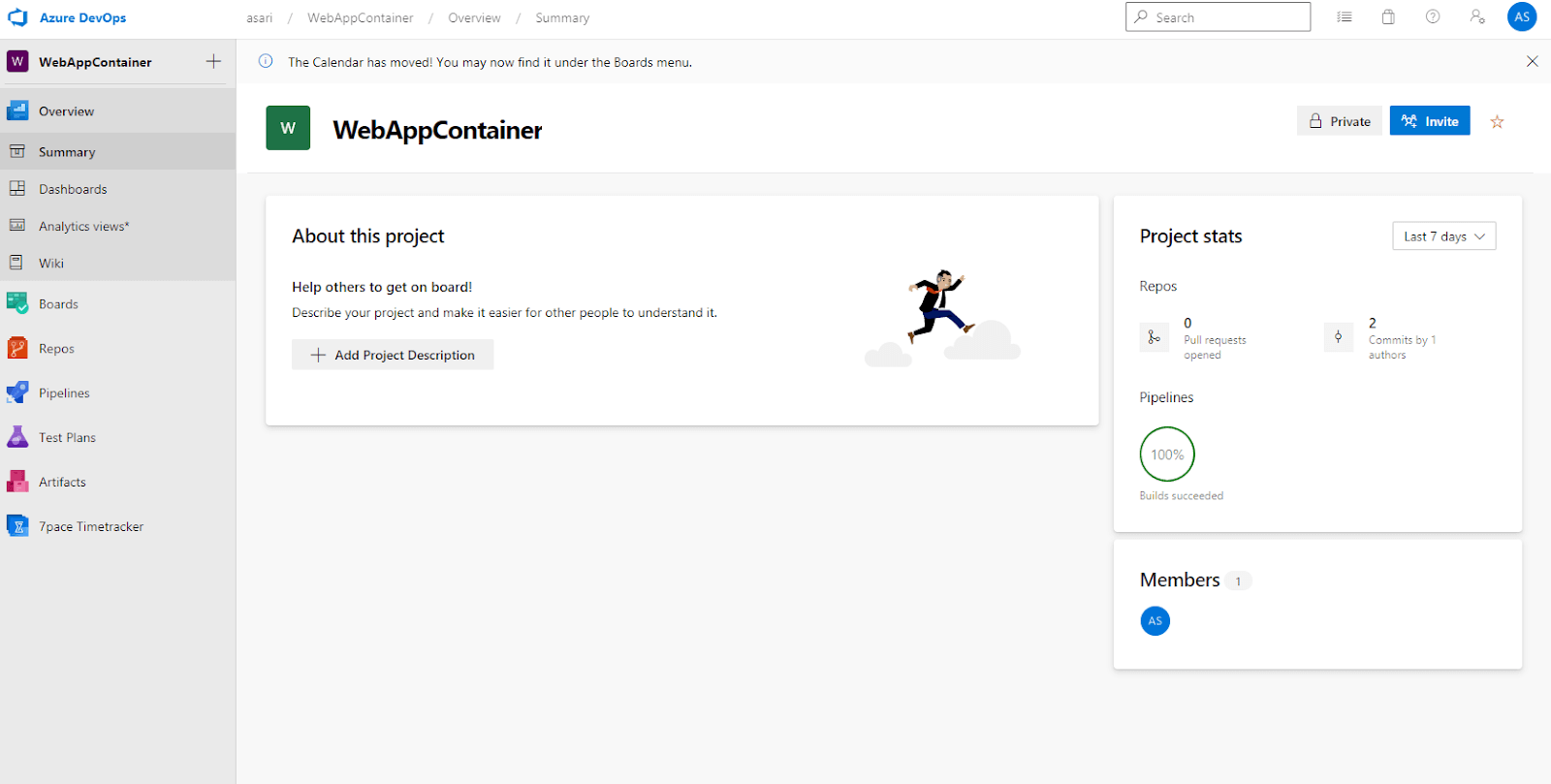
Task: Click the Summary breadcrumb link
Action: tap(562, 17)
